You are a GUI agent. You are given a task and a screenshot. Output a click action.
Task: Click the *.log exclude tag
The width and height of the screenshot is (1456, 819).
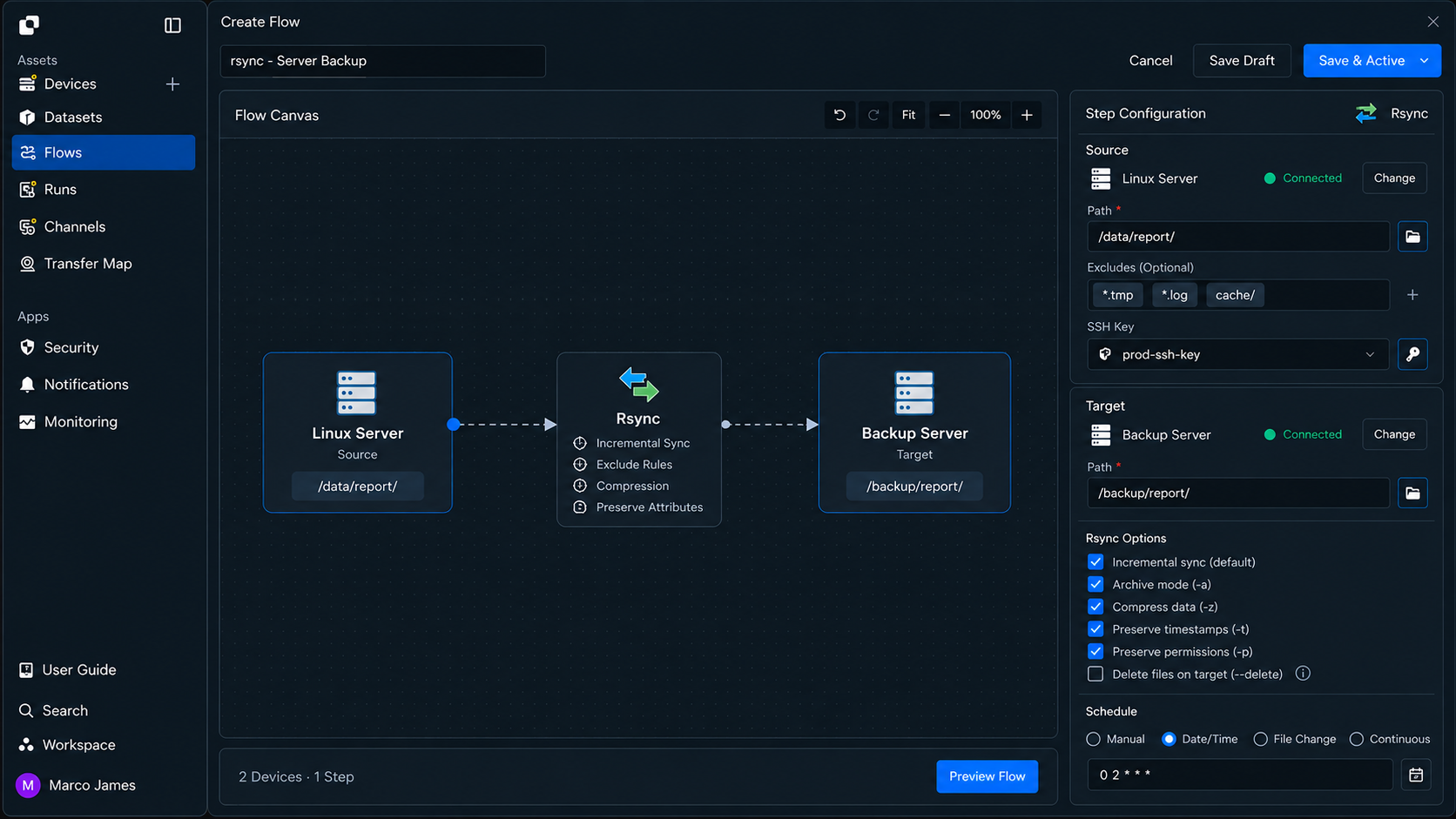1175,295
